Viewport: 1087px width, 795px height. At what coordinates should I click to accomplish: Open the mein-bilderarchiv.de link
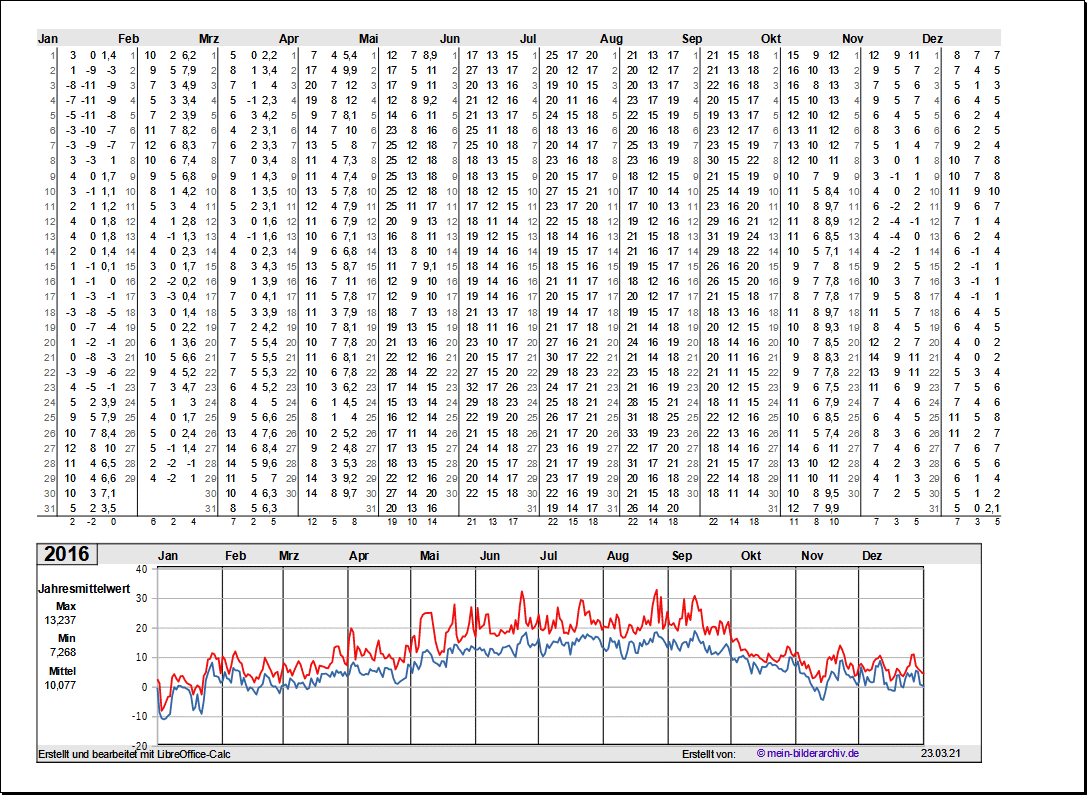pos(808,753)
